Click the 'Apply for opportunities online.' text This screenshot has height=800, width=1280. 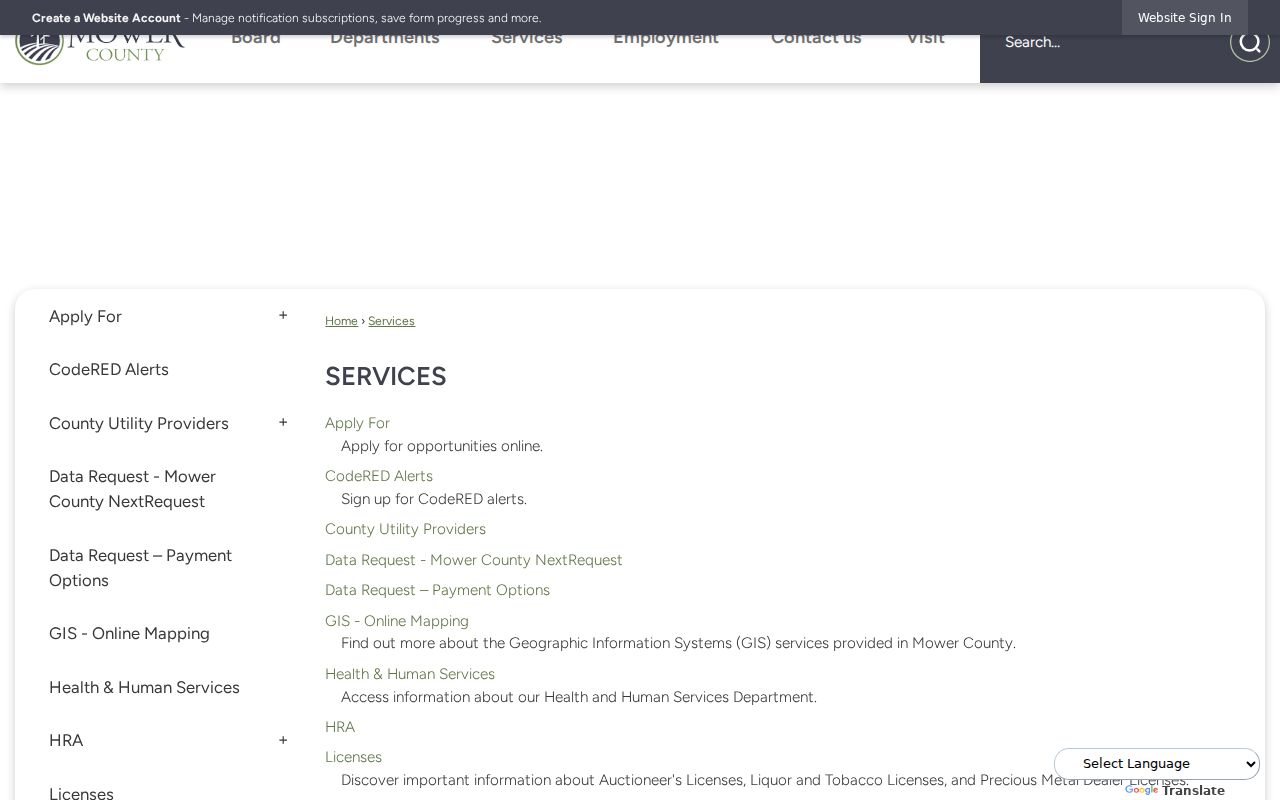pos(442,446)
